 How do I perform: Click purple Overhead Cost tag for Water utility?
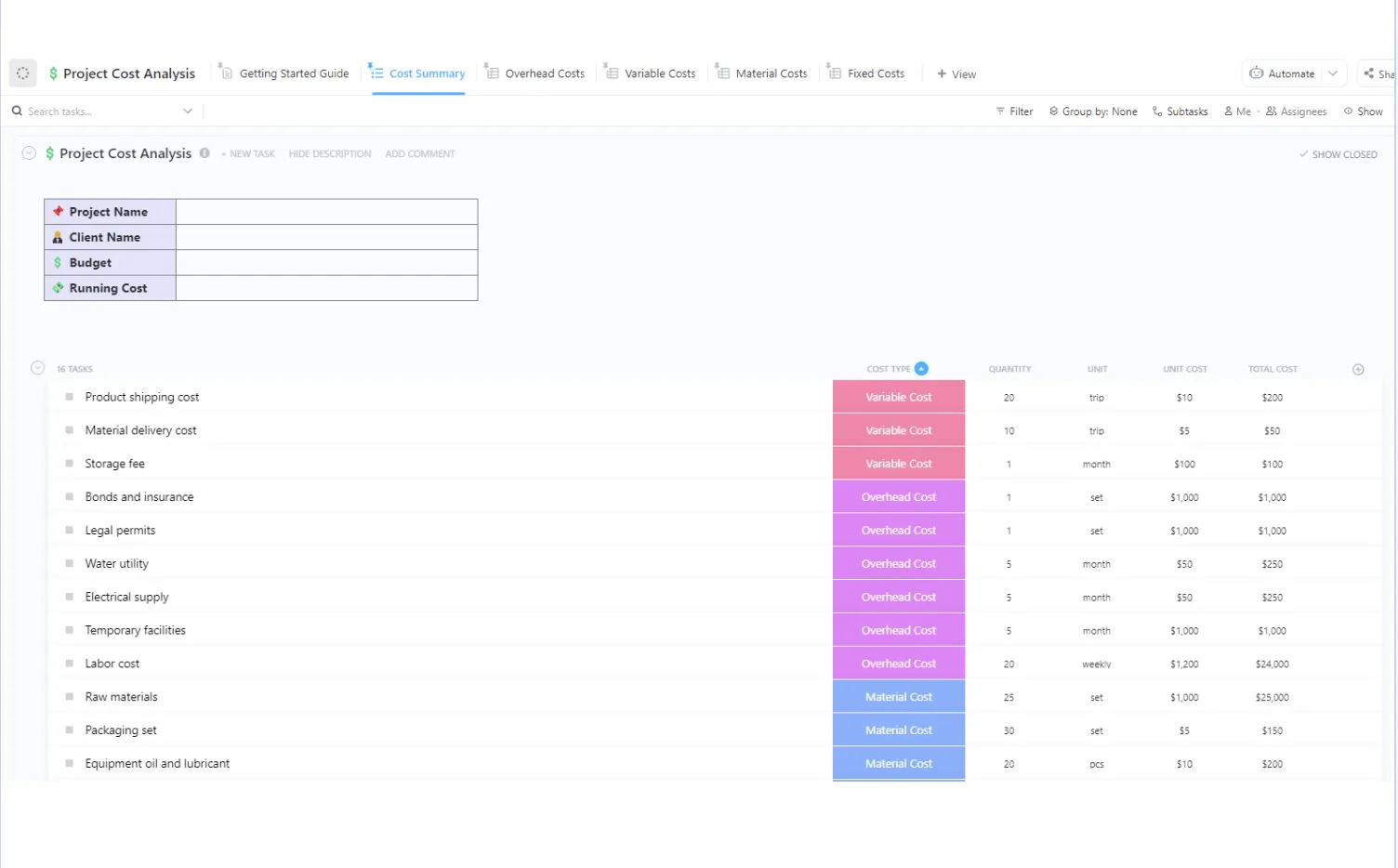(899, 564)
